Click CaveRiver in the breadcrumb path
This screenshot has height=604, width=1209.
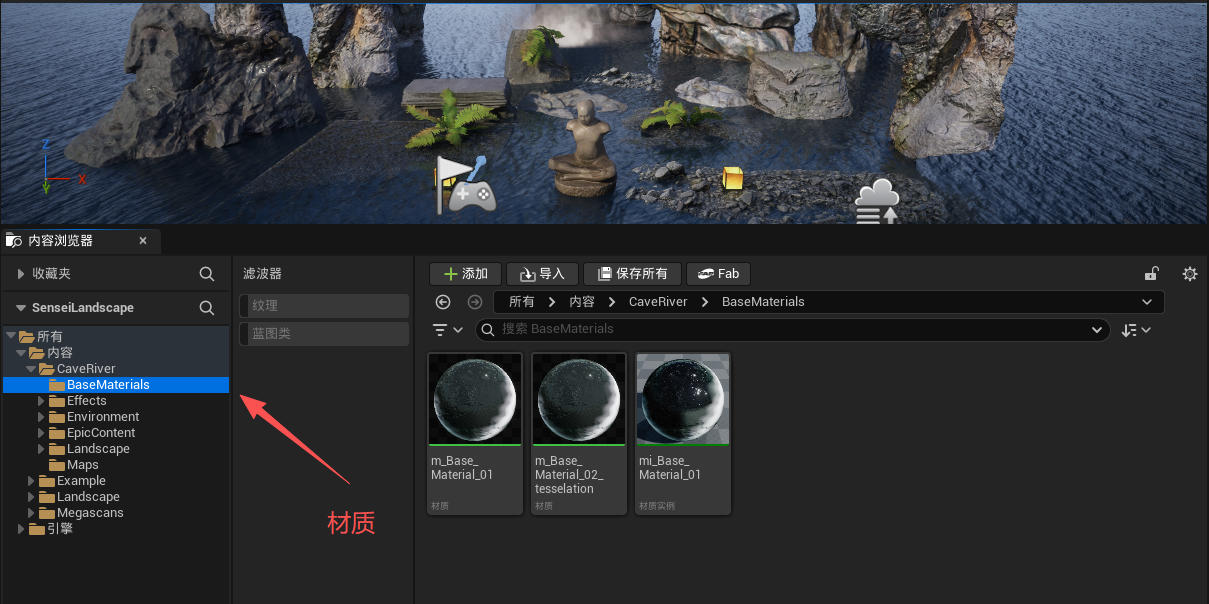(658, 301)
